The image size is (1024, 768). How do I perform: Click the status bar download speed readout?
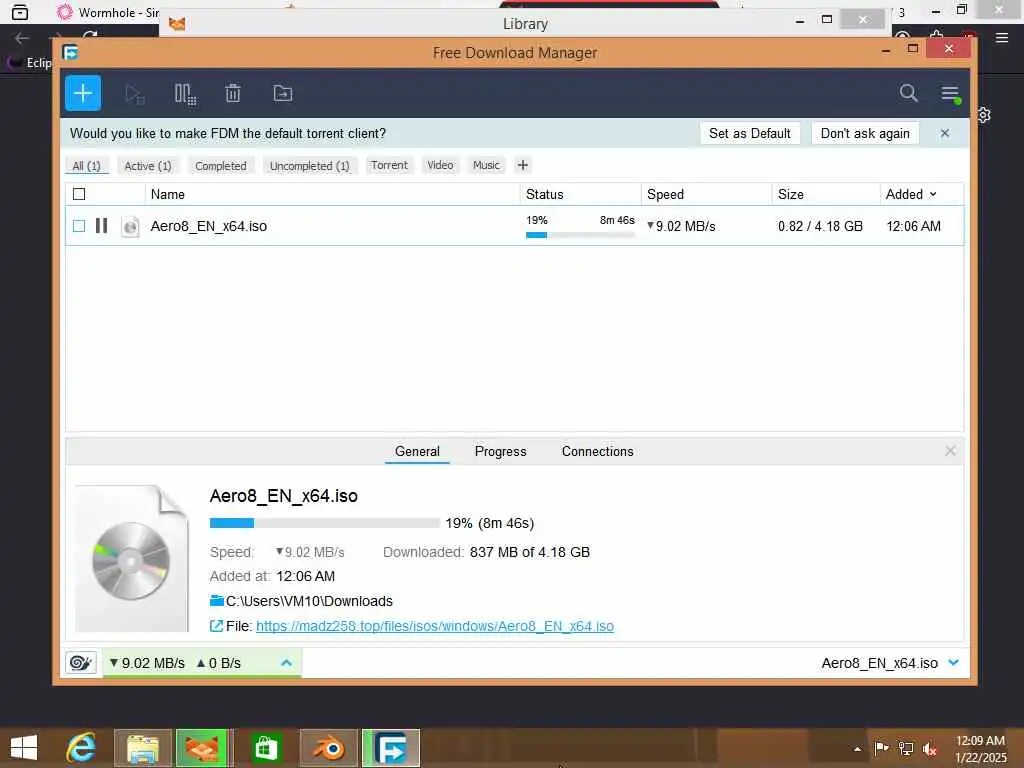pos(147,663)
